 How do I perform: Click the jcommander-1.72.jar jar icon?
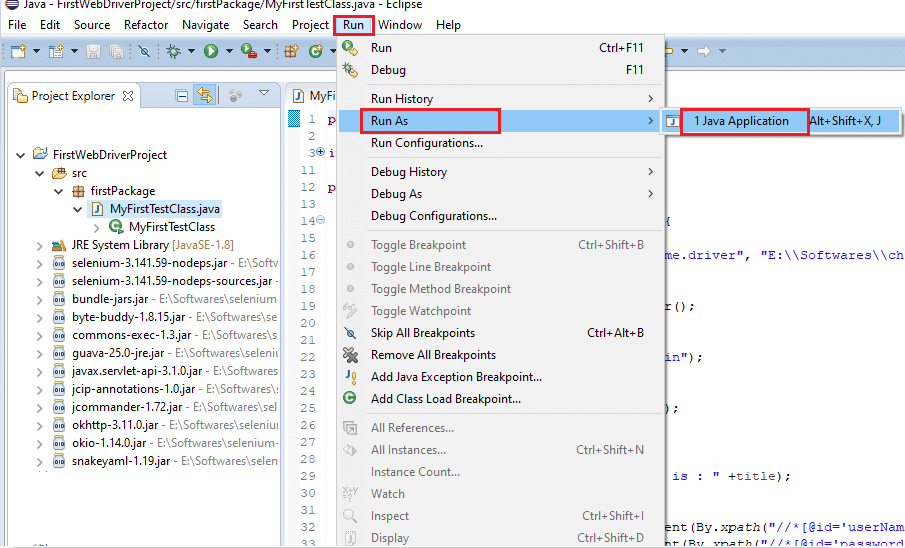59,407
